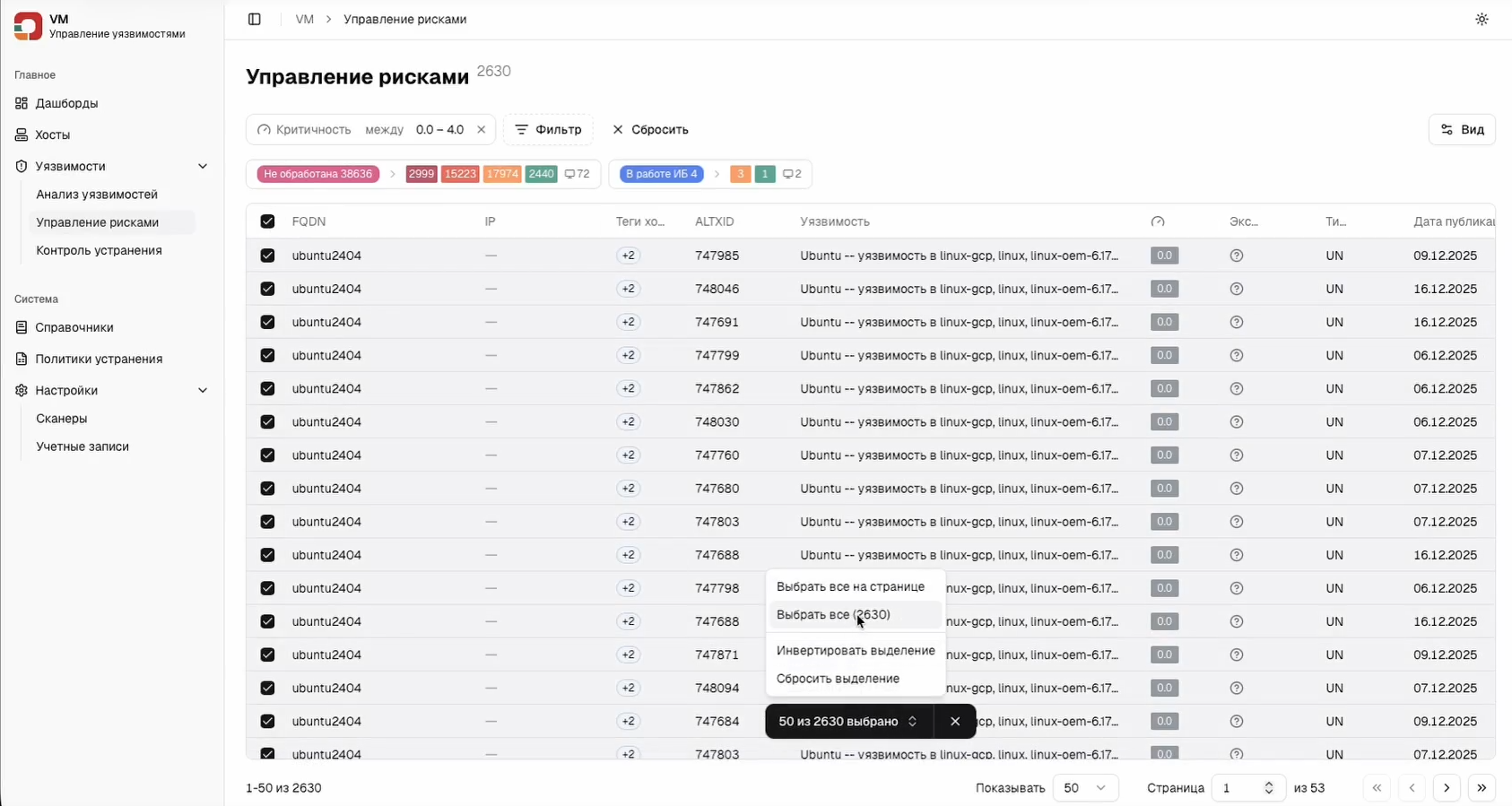Open the Вид view settings button
Image resolution: width=1512 pixels, height=806 pixels.
(1462, 130)
